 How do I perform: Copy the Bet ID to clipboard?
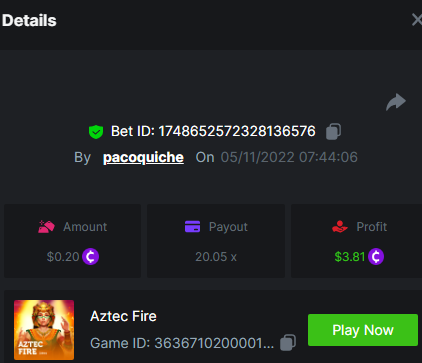coord(333,131)
